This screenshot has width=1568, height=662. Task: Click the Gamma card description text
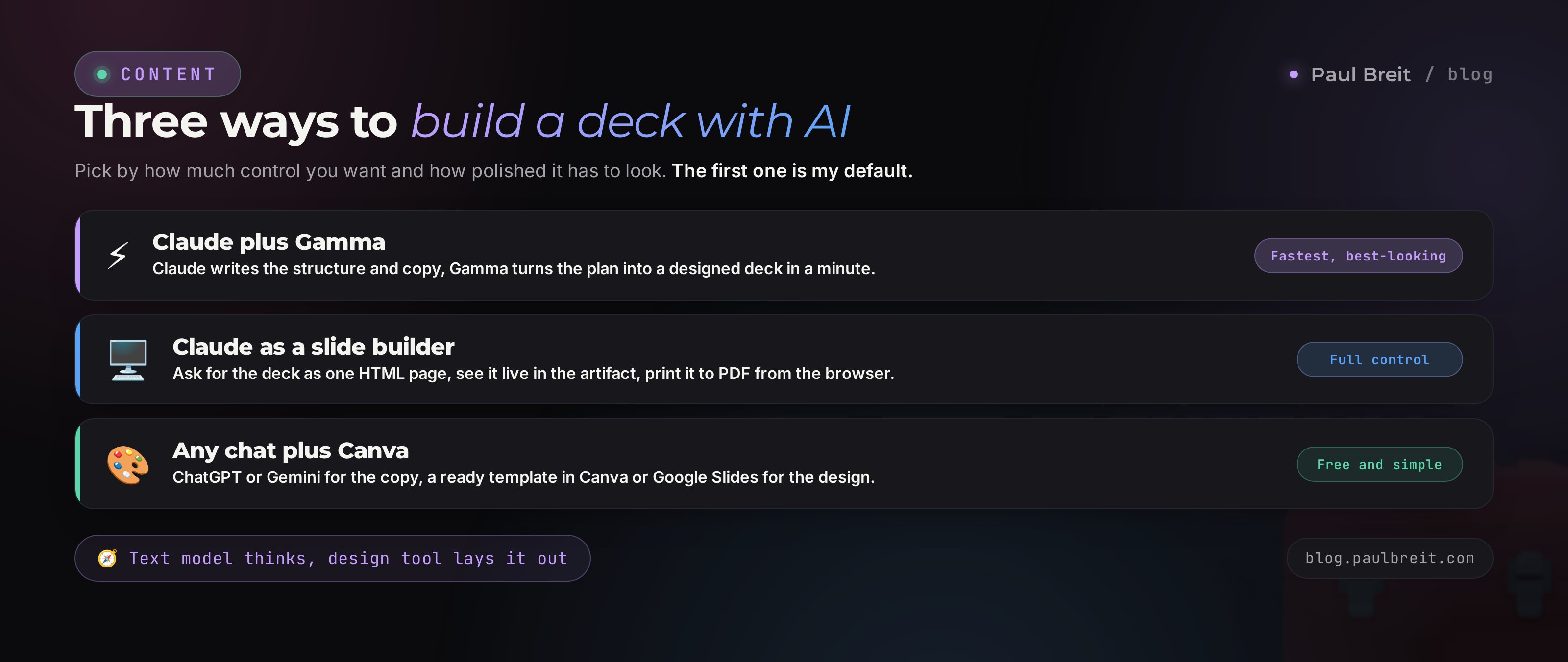tap(514, 268)
